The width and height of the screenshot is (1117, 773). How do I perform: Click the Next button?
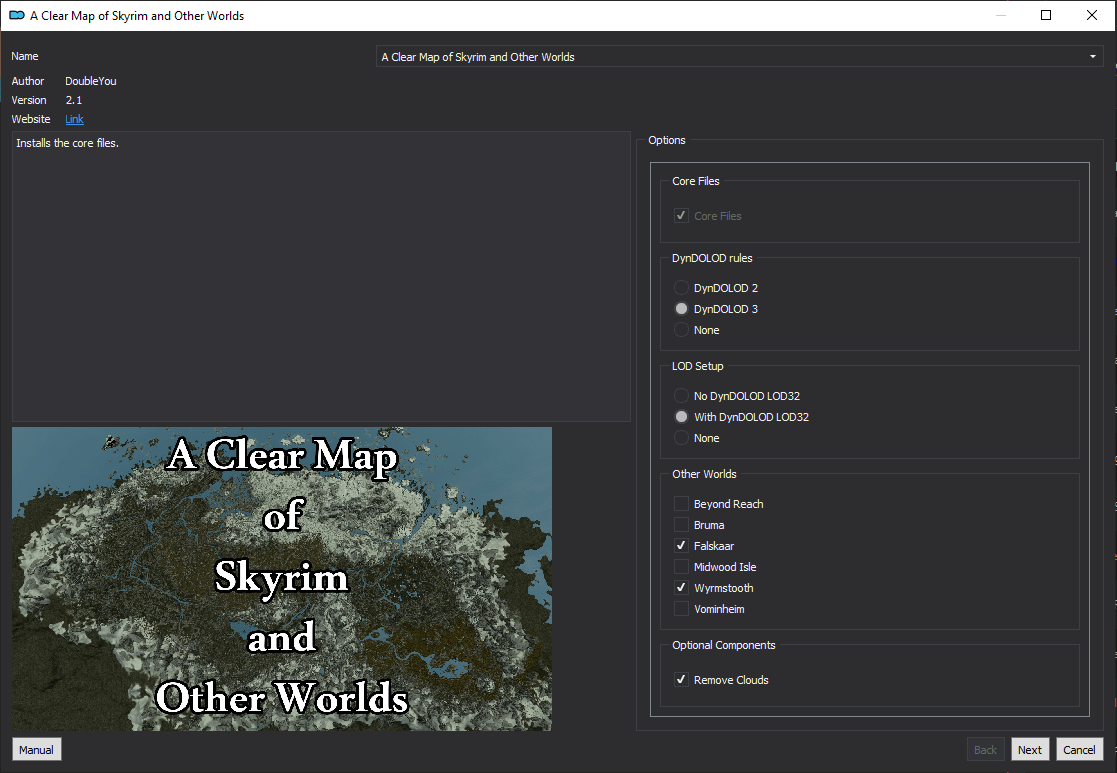pos(1029,749)
